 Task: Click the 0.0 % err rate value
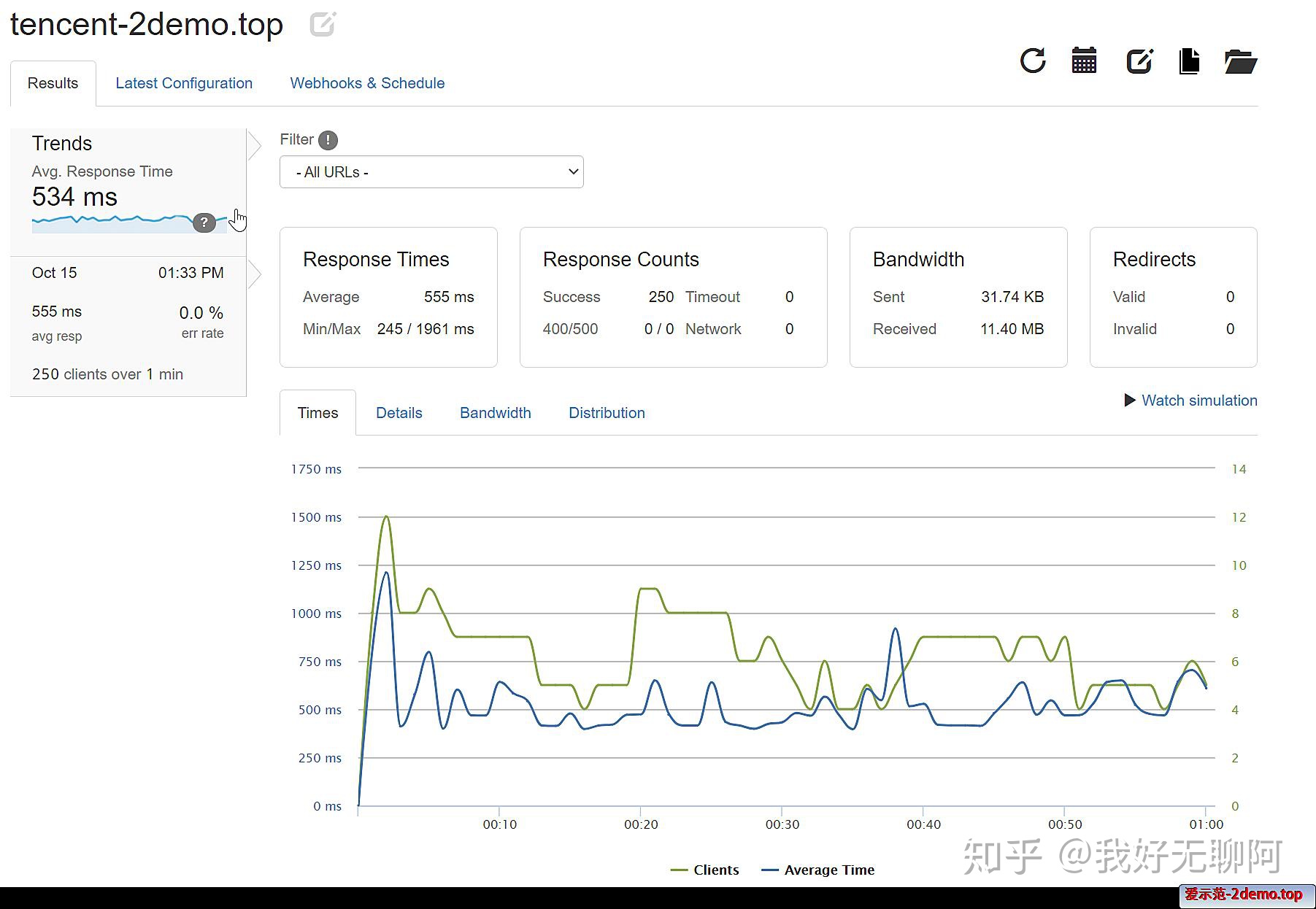point(201,313)
